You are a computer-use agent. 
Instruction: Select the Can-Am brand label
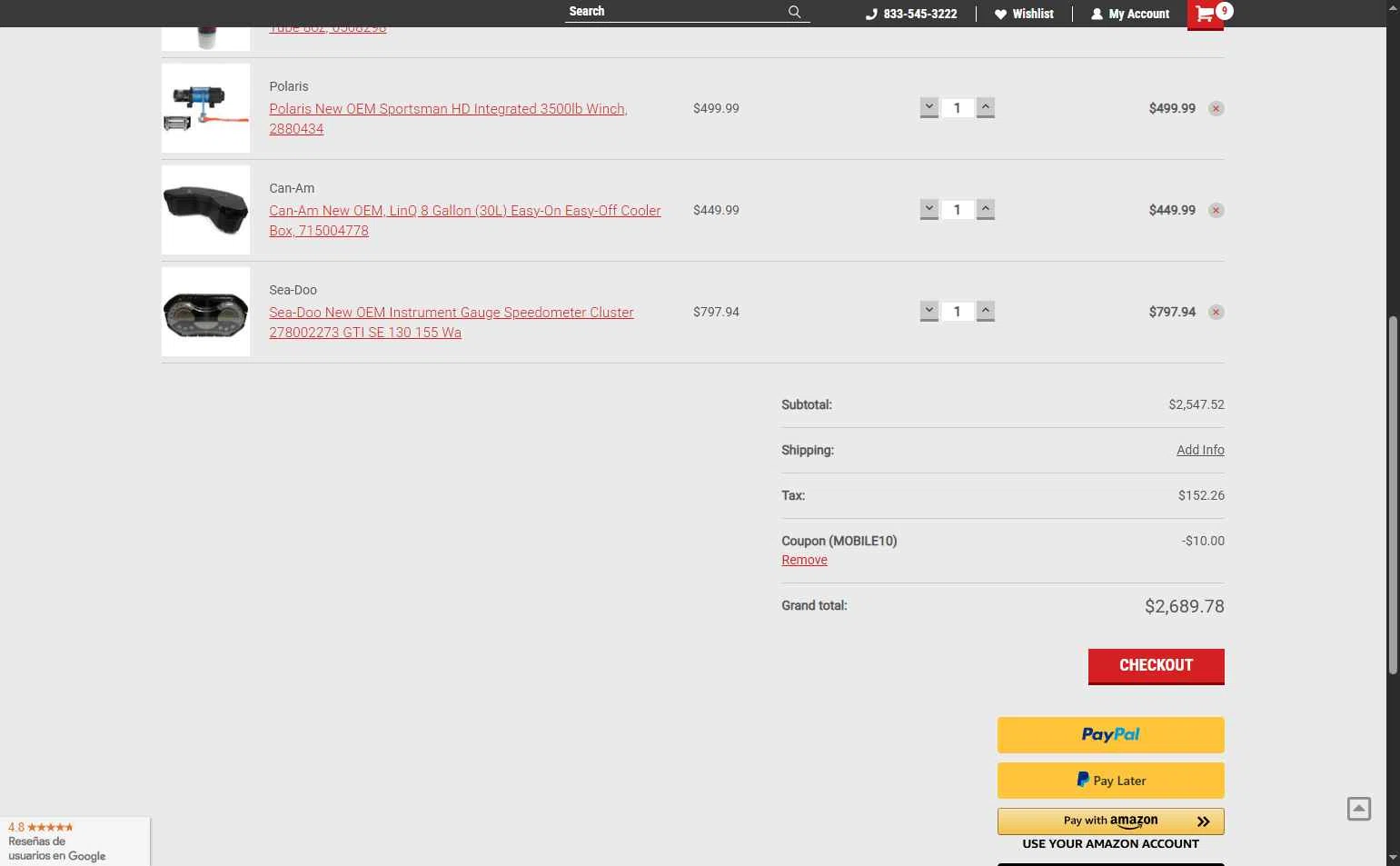click(292, 188)
